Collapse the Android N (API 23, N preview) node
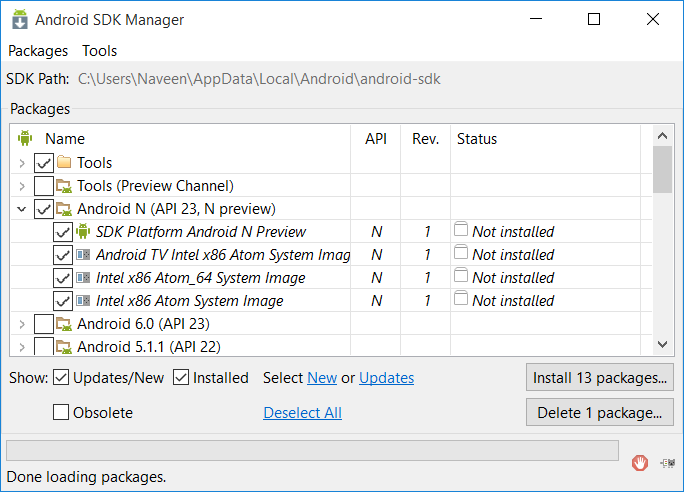 pos(22,209)
